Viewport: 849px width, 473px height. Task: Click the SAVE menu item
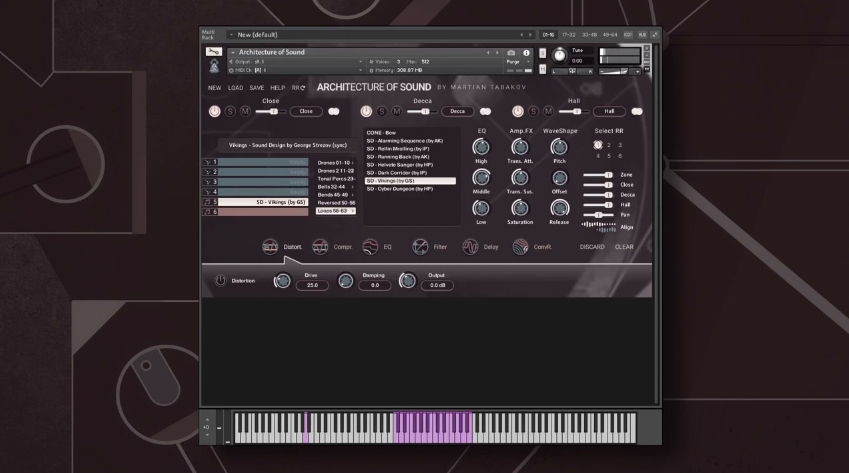pyautogui.click(x=257, y=88)
